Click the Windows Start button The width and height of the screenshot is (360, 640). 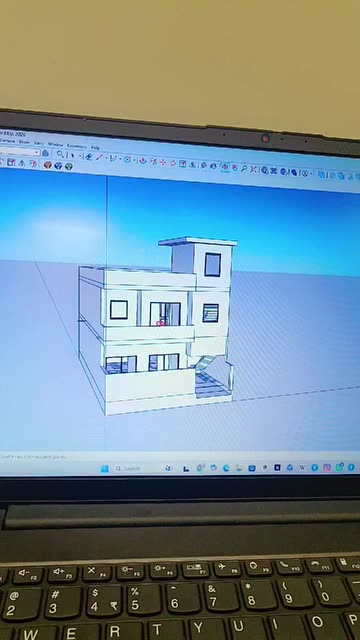click(105, 469)
